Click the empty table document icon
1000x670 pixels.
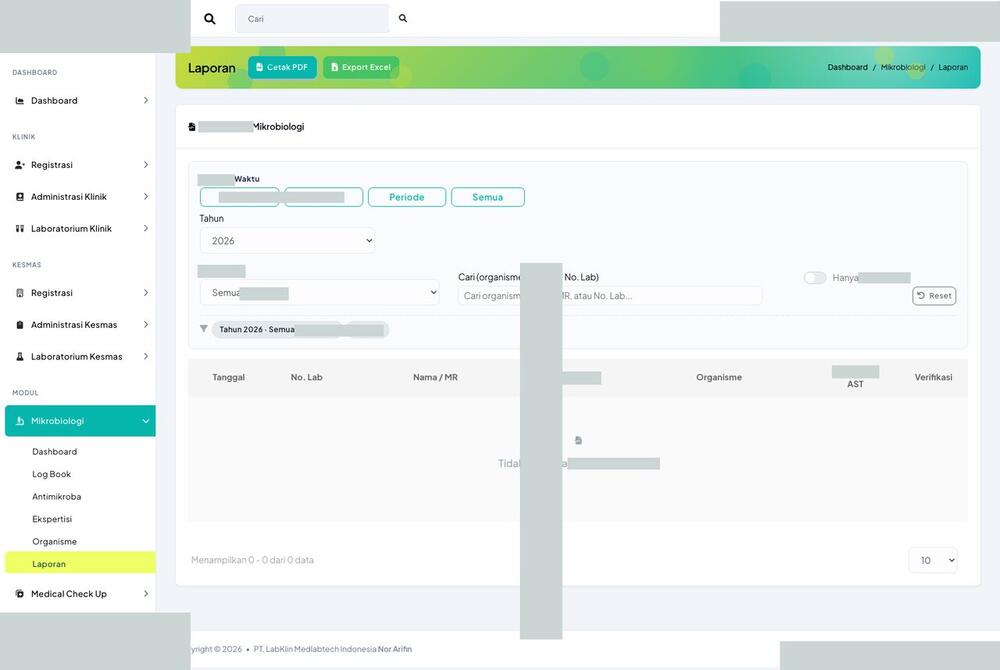click(578, 441)
